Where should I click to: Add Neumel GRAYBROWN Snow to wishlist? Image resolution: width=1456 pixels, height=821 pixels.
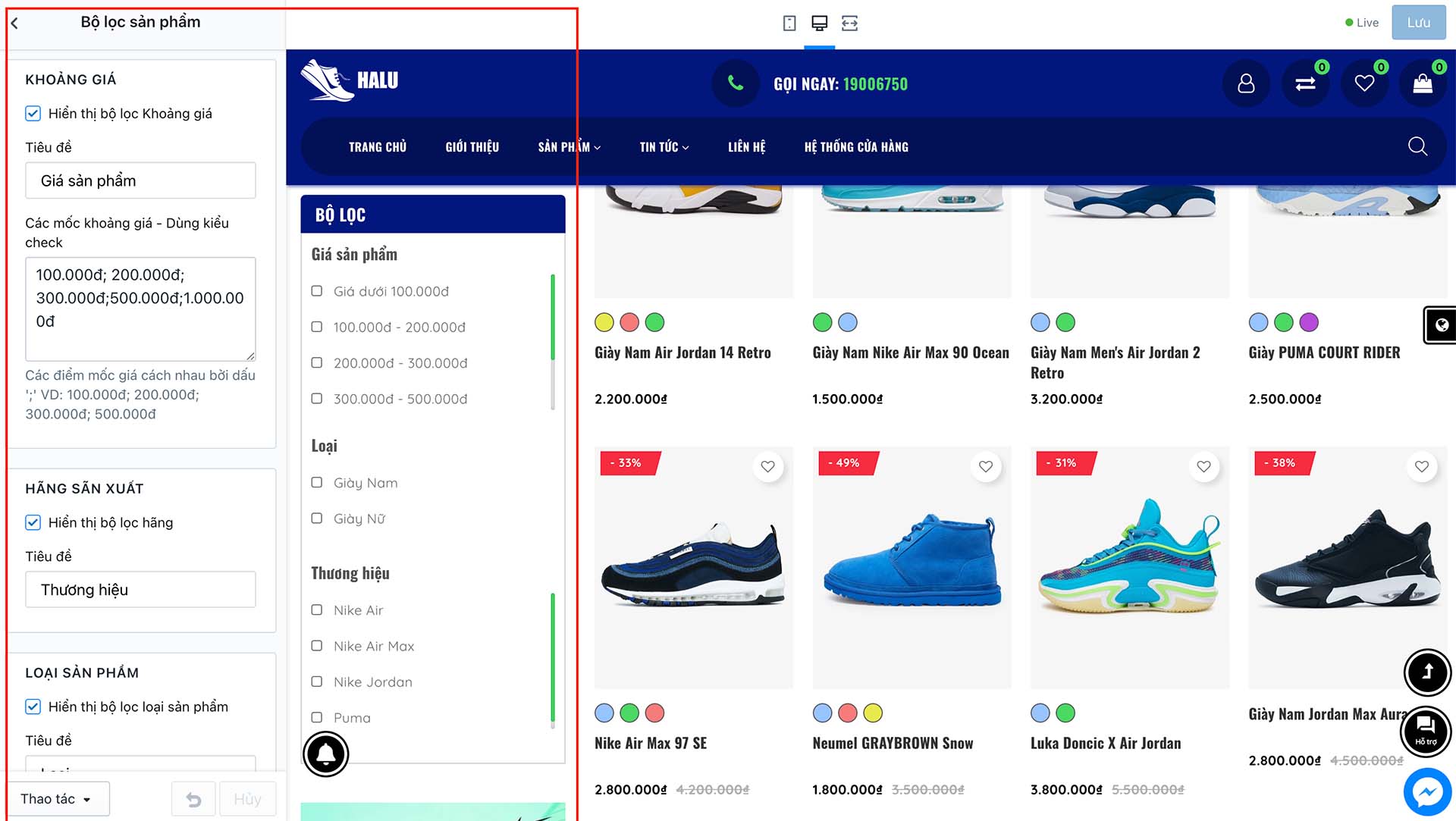pyautogui.click(x=985, y=467)
